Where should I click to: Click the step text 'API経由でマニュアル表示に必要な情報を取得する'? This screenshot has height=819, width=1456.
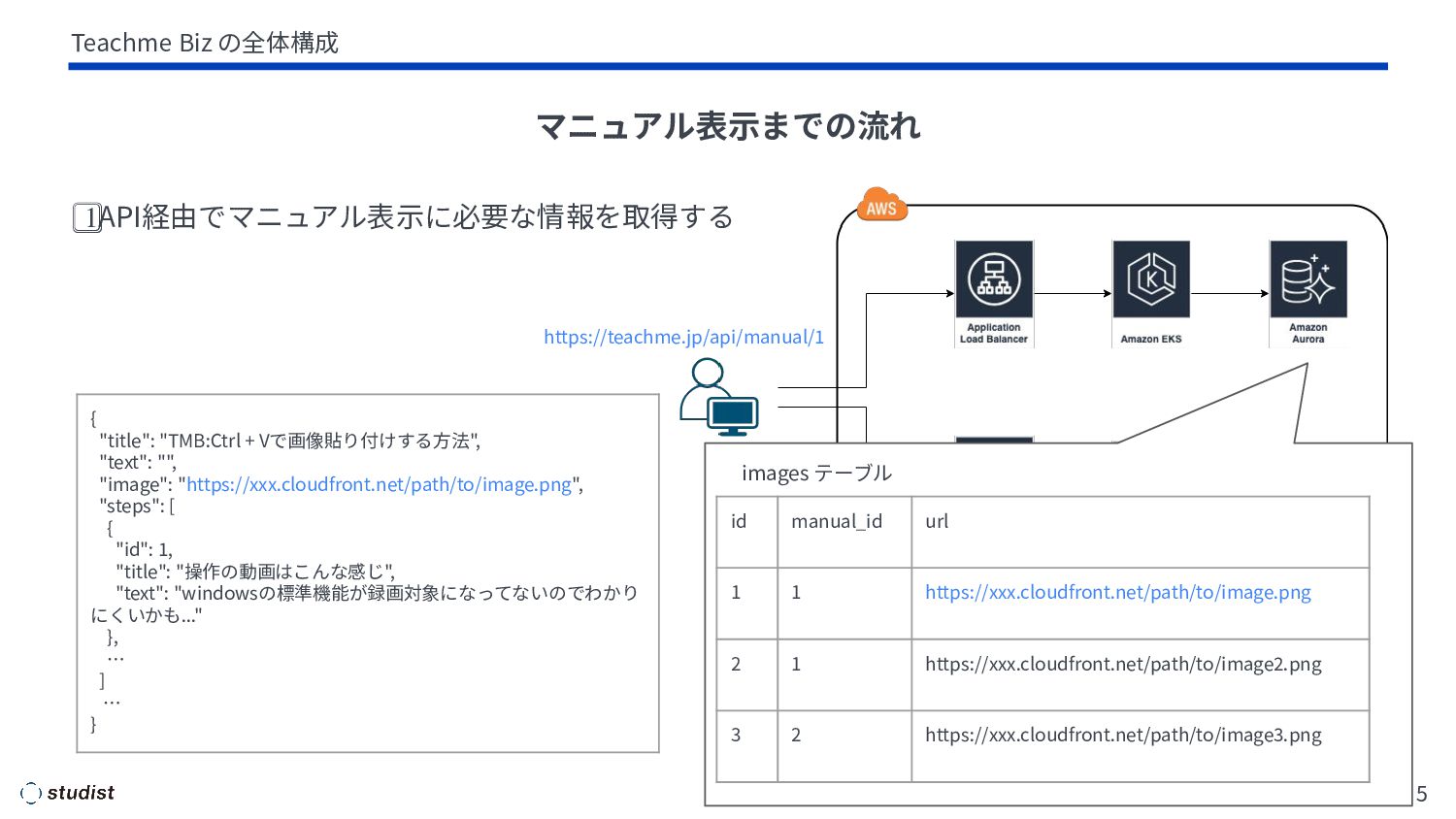416,216
